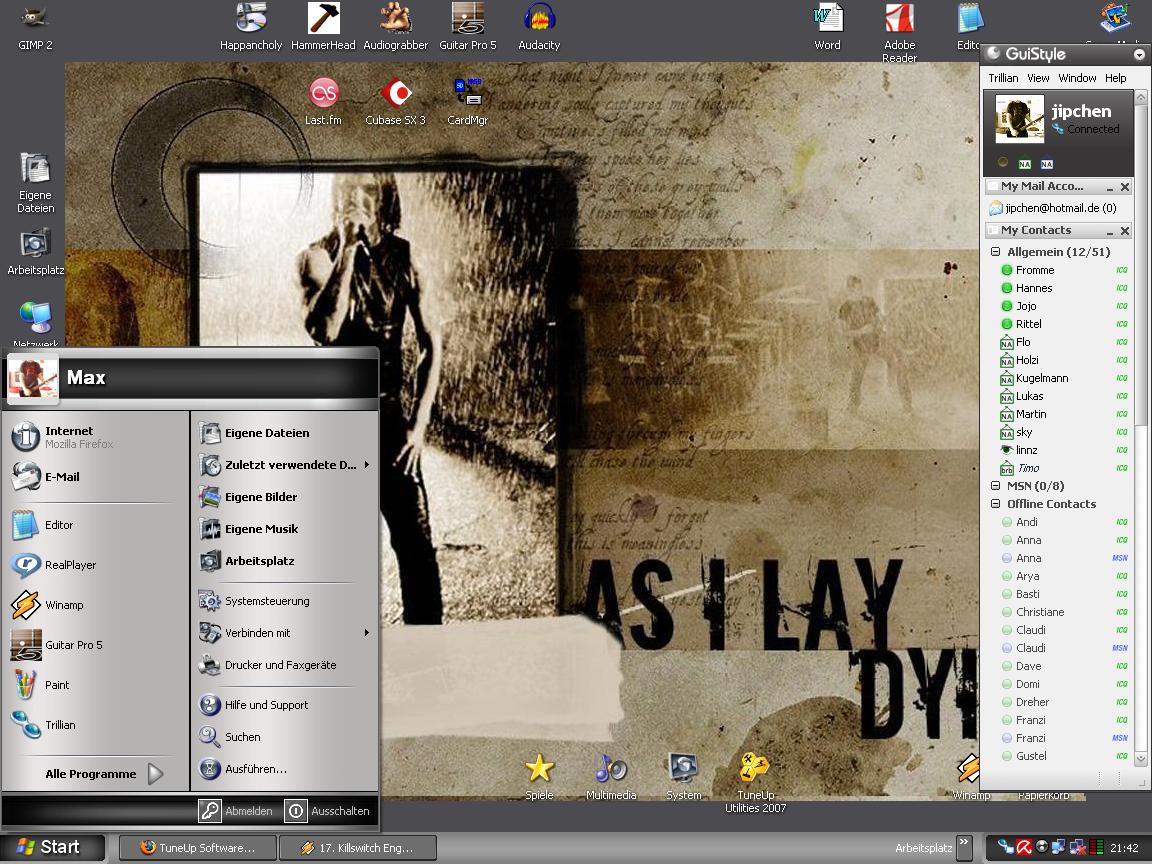
Task: Select the CardMgr desktop icon
Action: point(467,101)
